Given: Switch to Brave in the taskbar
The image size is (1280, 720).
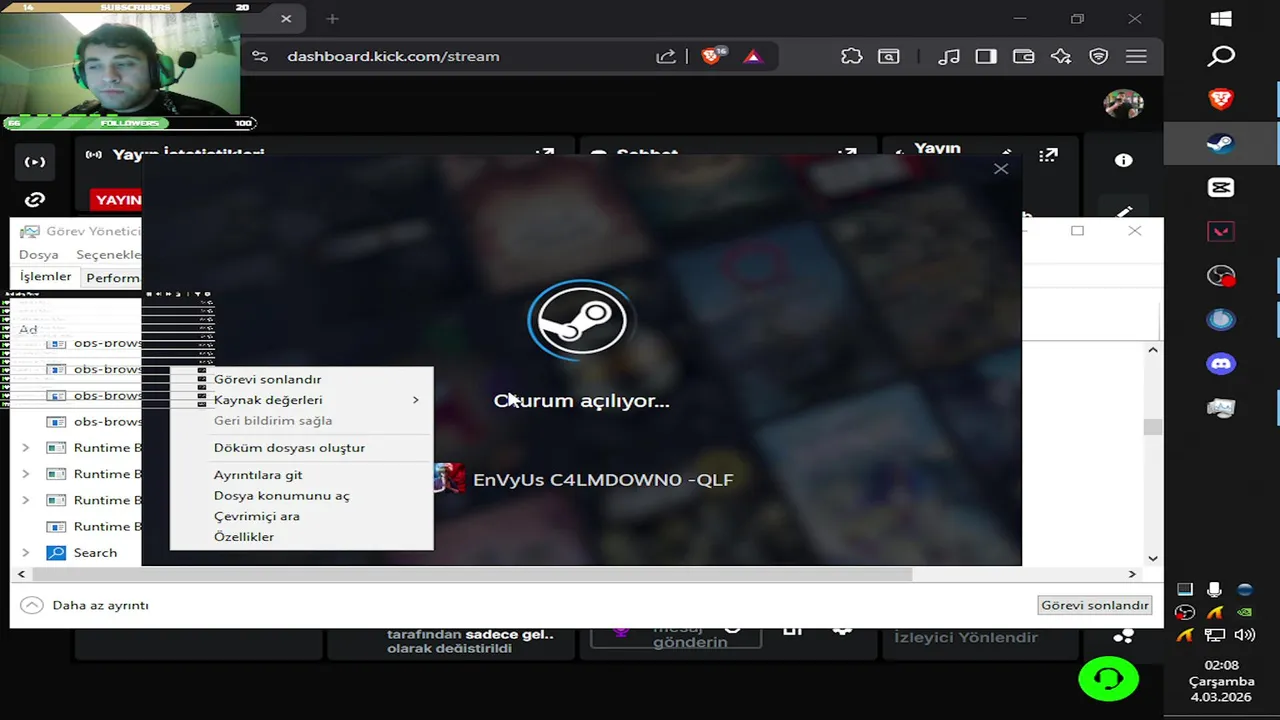Looking at the screenshot, I should (1221, 99).
